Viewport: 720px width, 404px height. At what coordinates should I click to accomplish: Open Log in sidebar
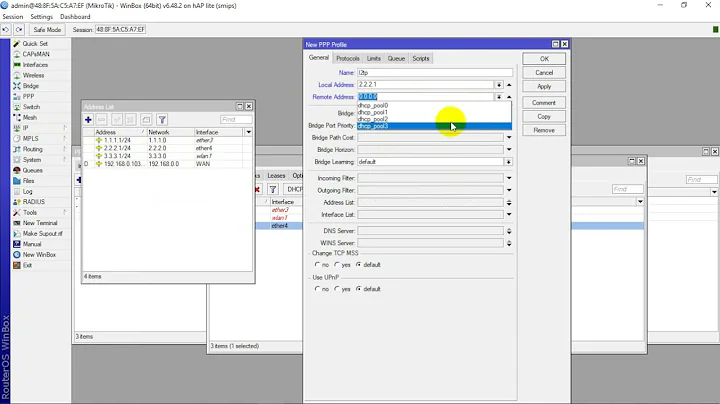pos(28,191)
